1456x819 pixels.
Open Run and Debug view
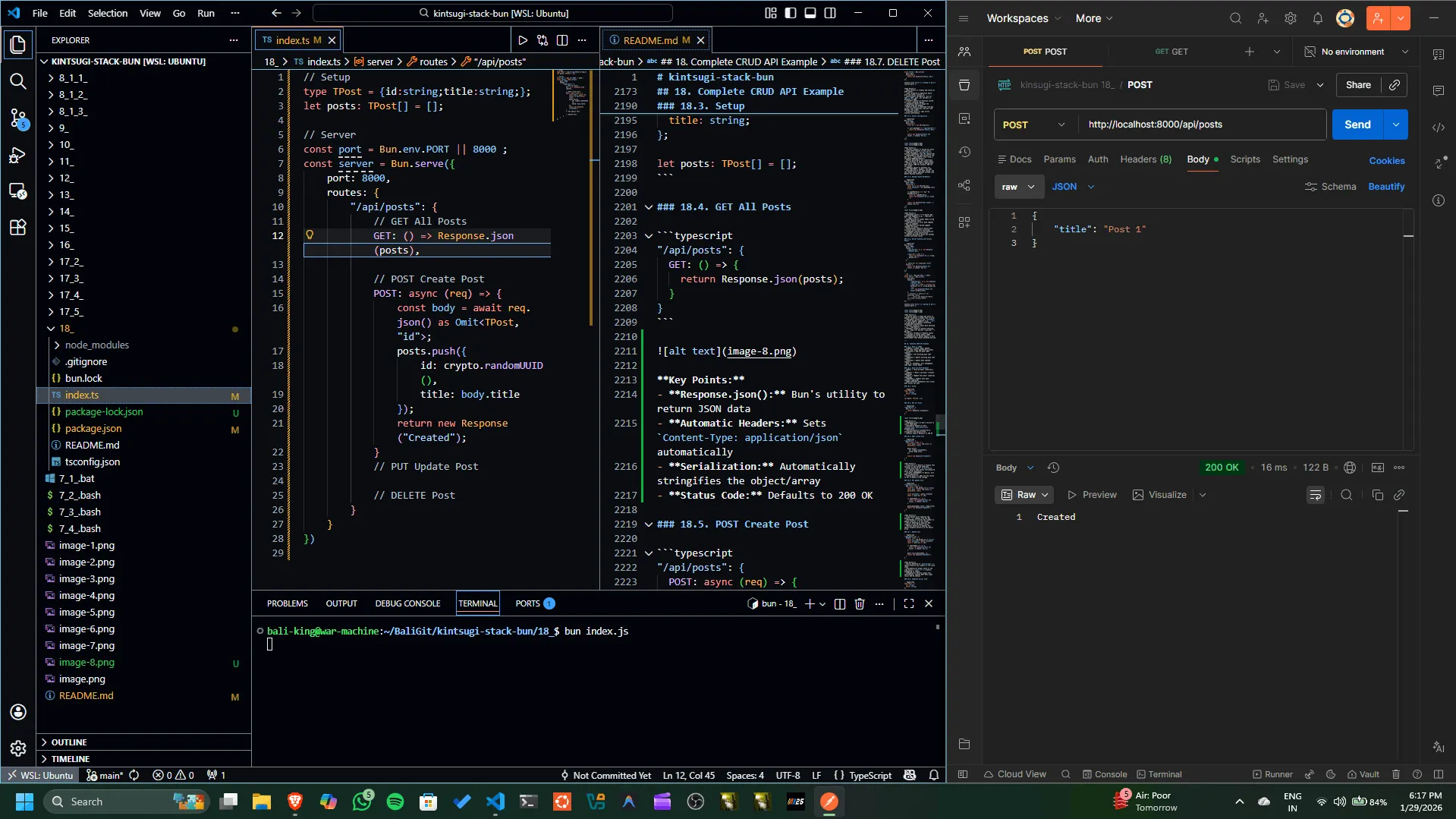(18, 156)
